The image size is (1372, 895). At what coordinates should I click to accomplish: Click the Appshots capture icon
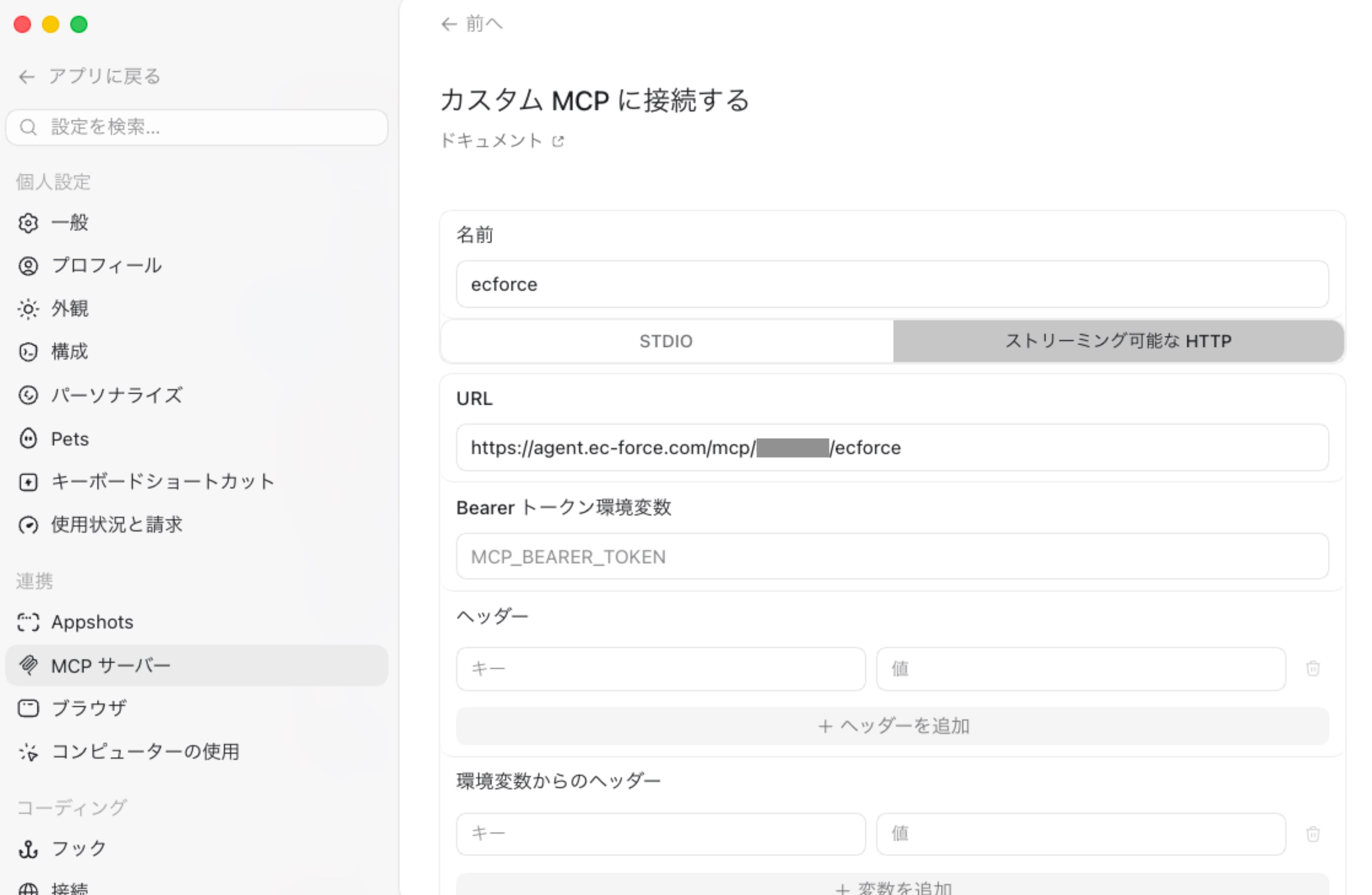[28, 622]
